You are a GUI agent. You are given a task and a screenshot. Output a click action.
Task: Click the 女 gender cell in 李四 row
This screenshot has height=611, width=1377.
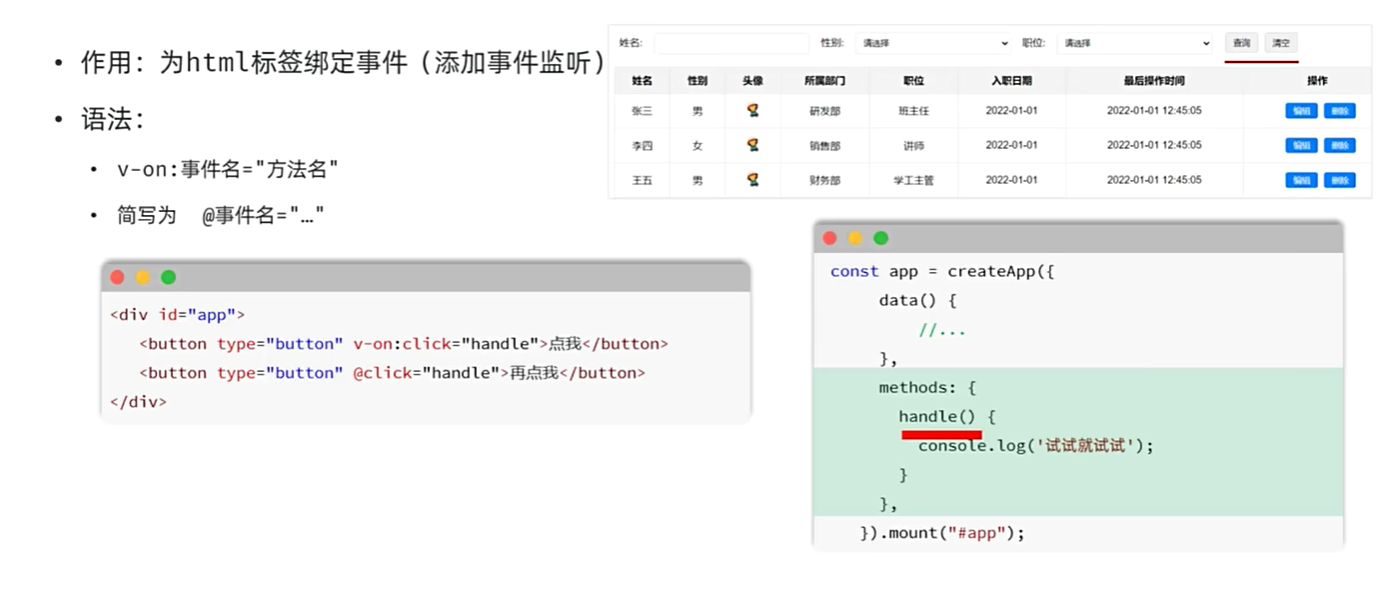697,146
